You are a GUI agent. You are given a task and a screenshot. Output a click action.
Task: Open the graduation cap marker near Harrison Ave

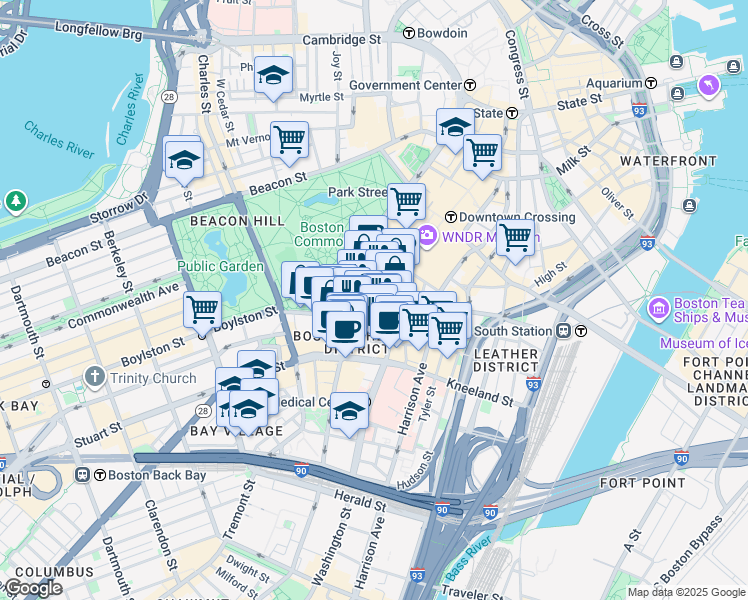pos(349,412)
